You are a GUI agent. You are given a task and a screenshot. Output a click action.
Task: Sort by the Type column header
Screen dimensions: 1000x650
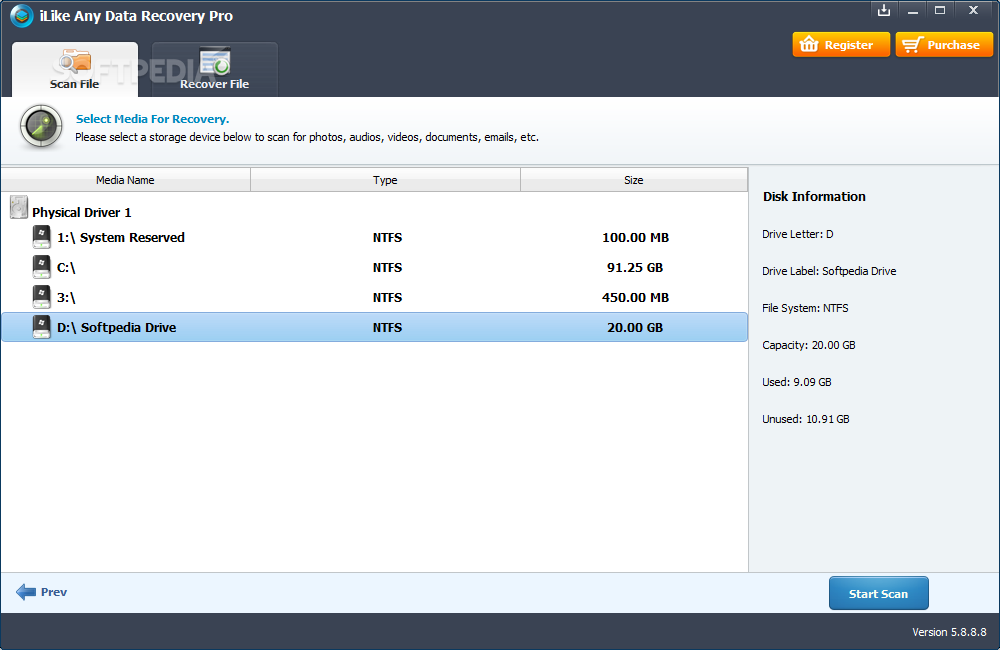[385, 180]
